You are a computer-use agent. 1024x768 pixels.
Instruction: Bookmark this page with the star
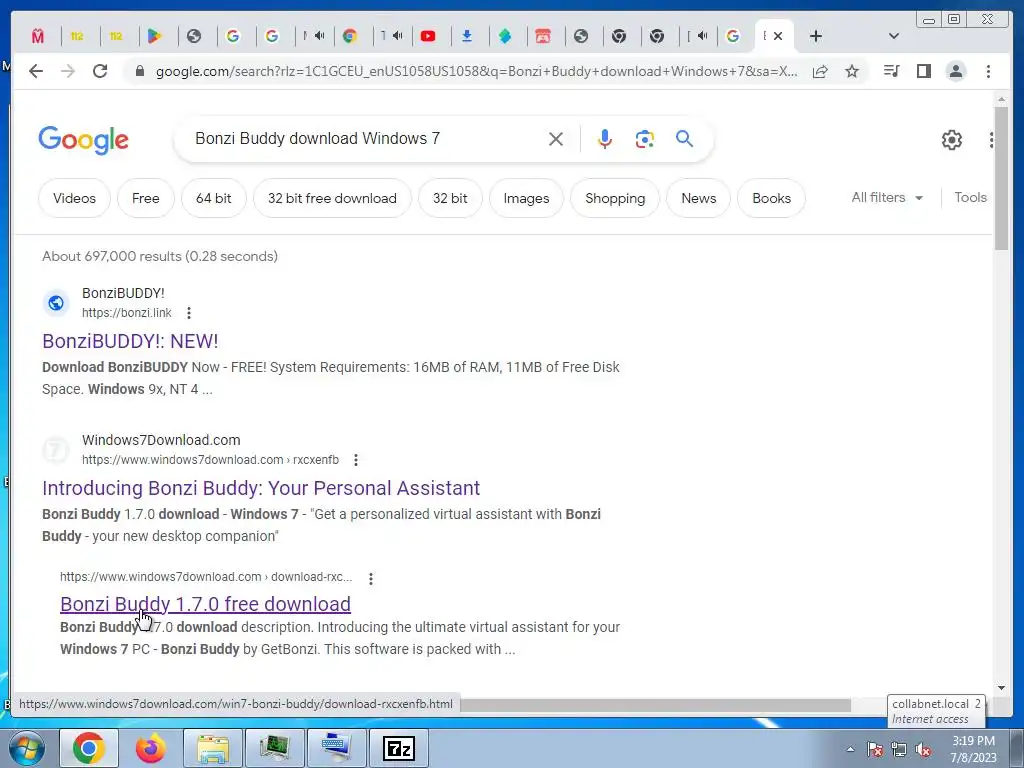pyautogui.click(x=852, y=71)
